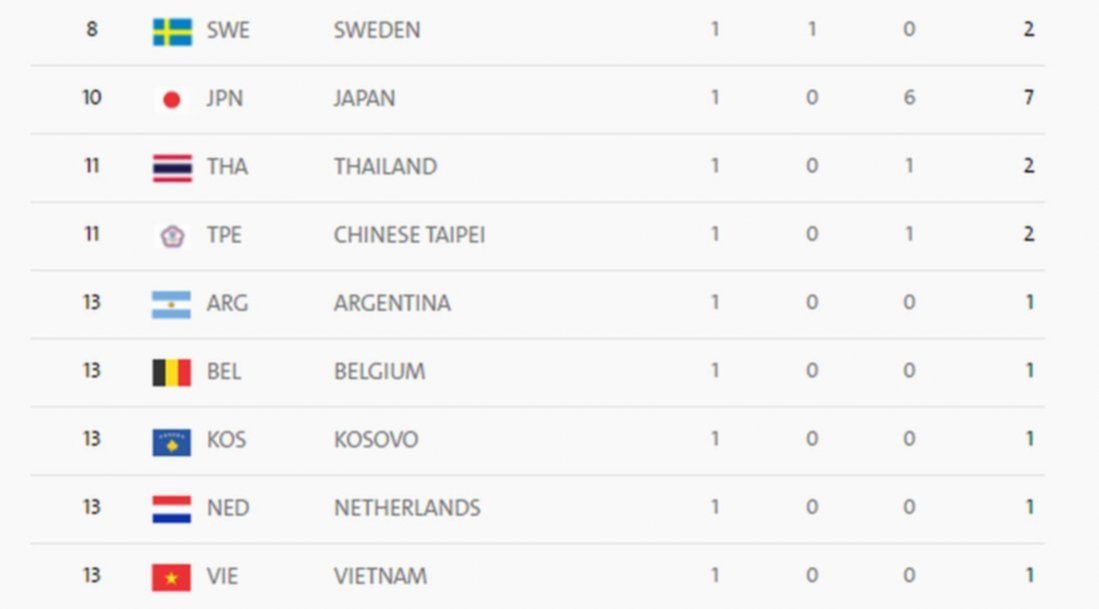Select the Vietnam flag icon

(172, 577)
